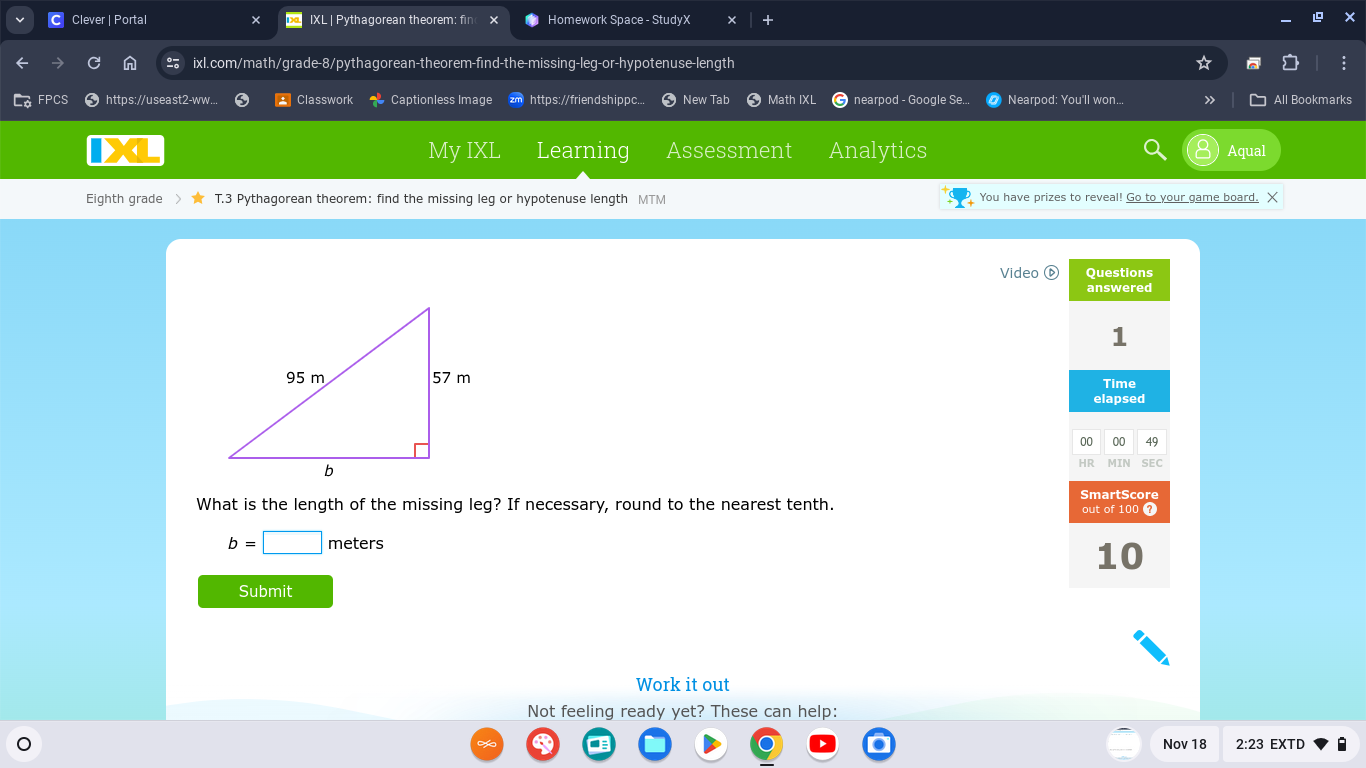Image resolution: width=1366 pixels, height=768 pixels.
Task: Open the Camera app on shelf
Action: point(879,744)
